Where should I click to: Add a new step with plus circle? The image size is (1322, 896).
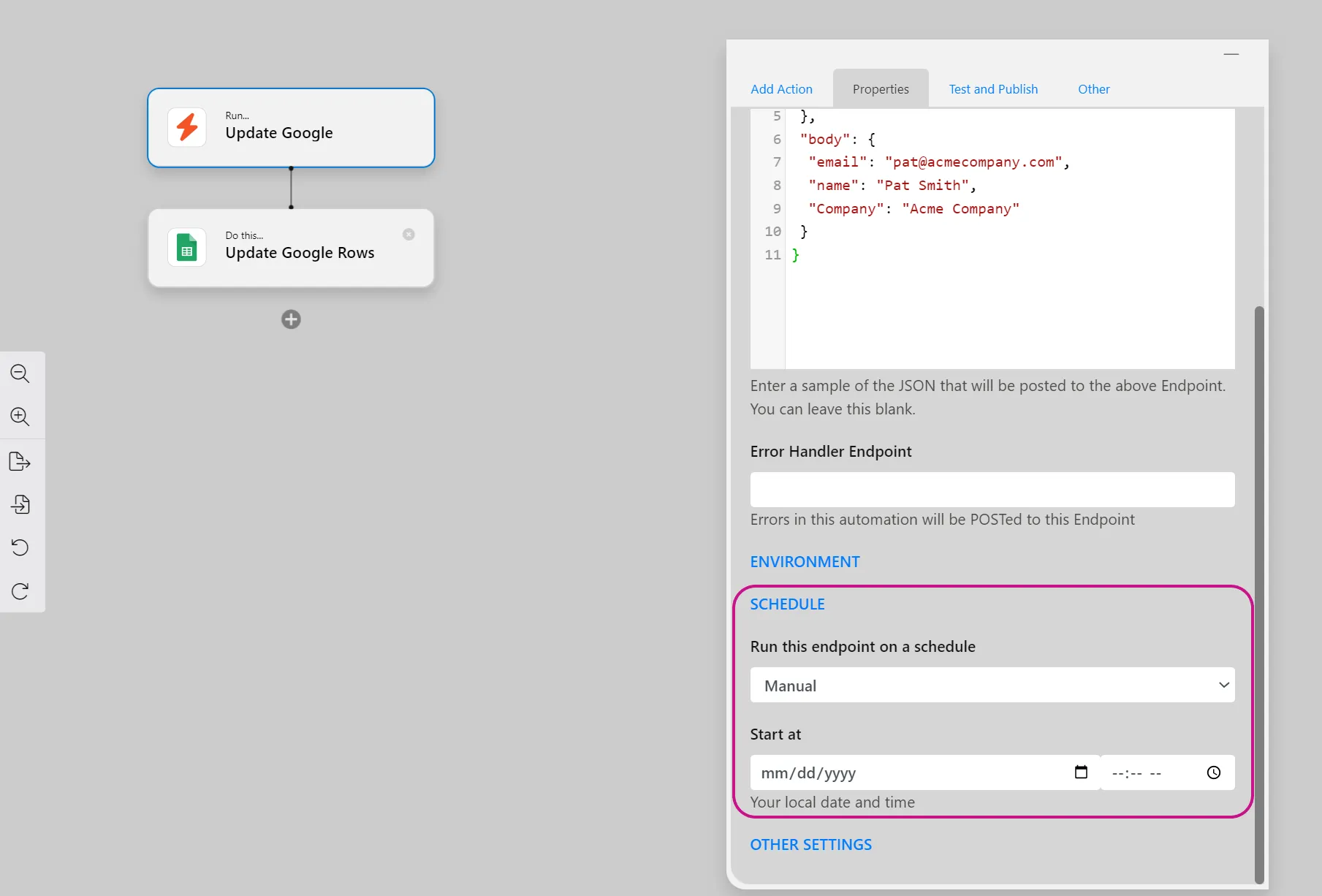click(x=291, y=319)
